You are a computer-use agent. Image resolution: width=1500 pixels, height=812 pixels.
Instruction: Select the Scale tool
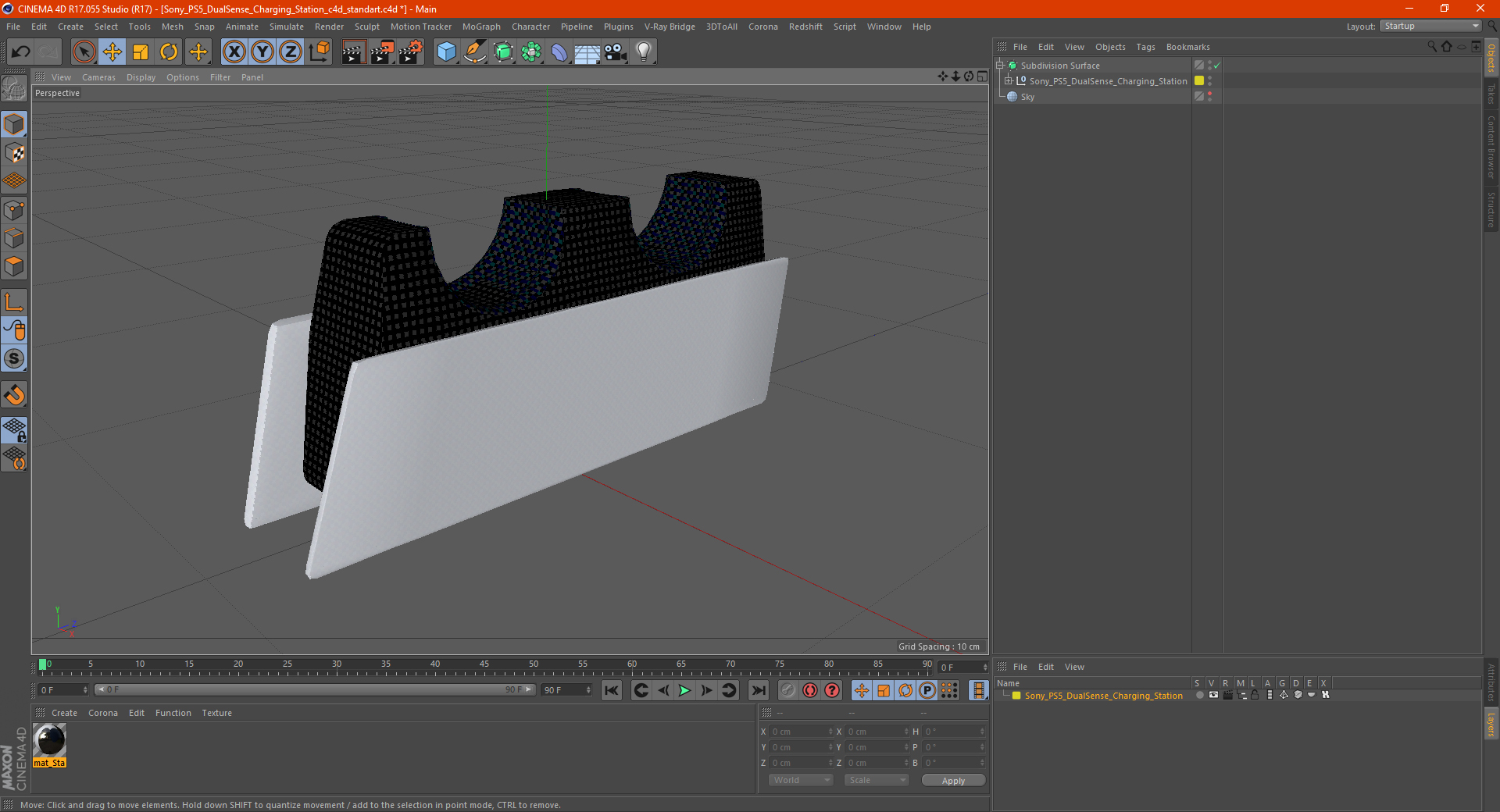point(141,52)
